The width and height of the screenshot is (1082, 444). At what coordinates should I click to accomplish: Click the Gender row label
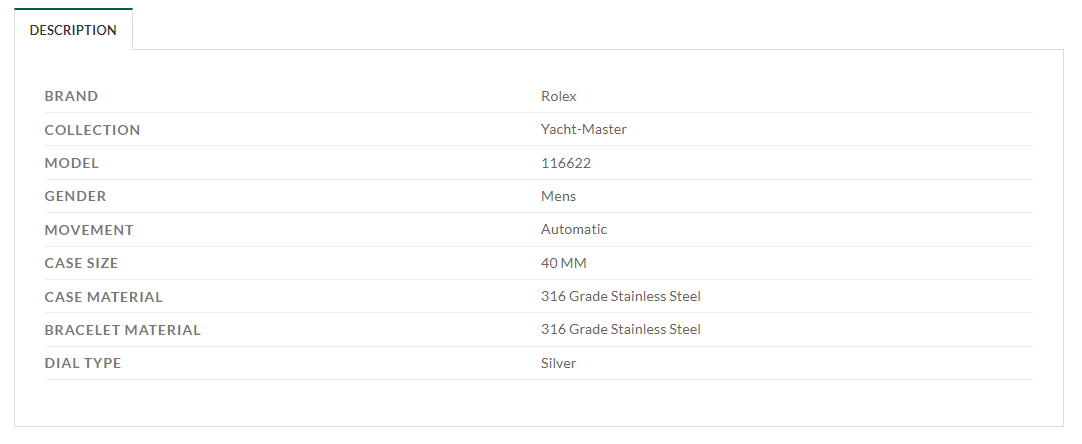coord(75,196)
